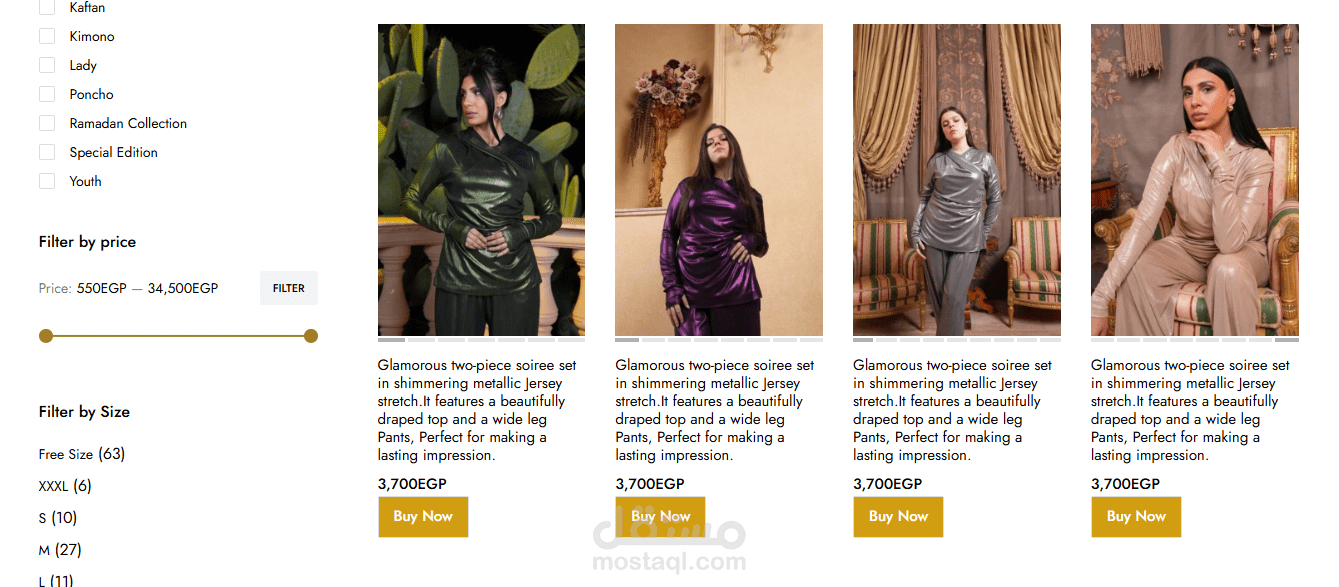1339x587 pixels.
Task: Enable the Ramadan Collection checkbox
Action: point(47,123)
